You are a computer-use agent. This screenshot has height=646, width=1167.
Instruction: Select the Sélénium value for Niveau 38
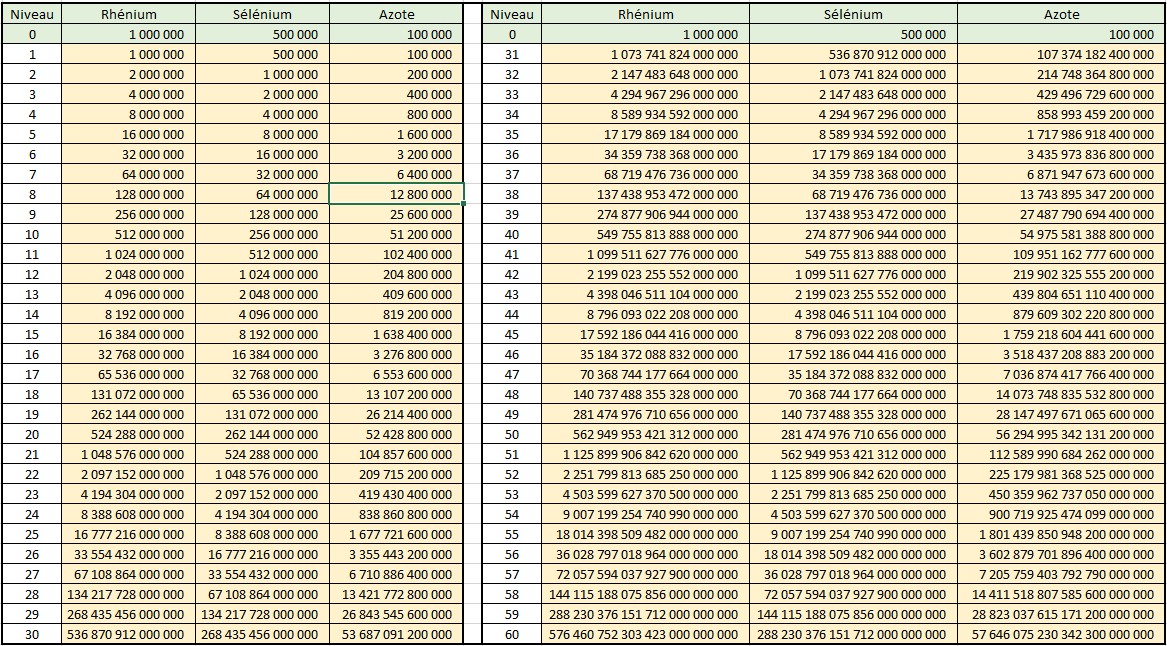853,195
